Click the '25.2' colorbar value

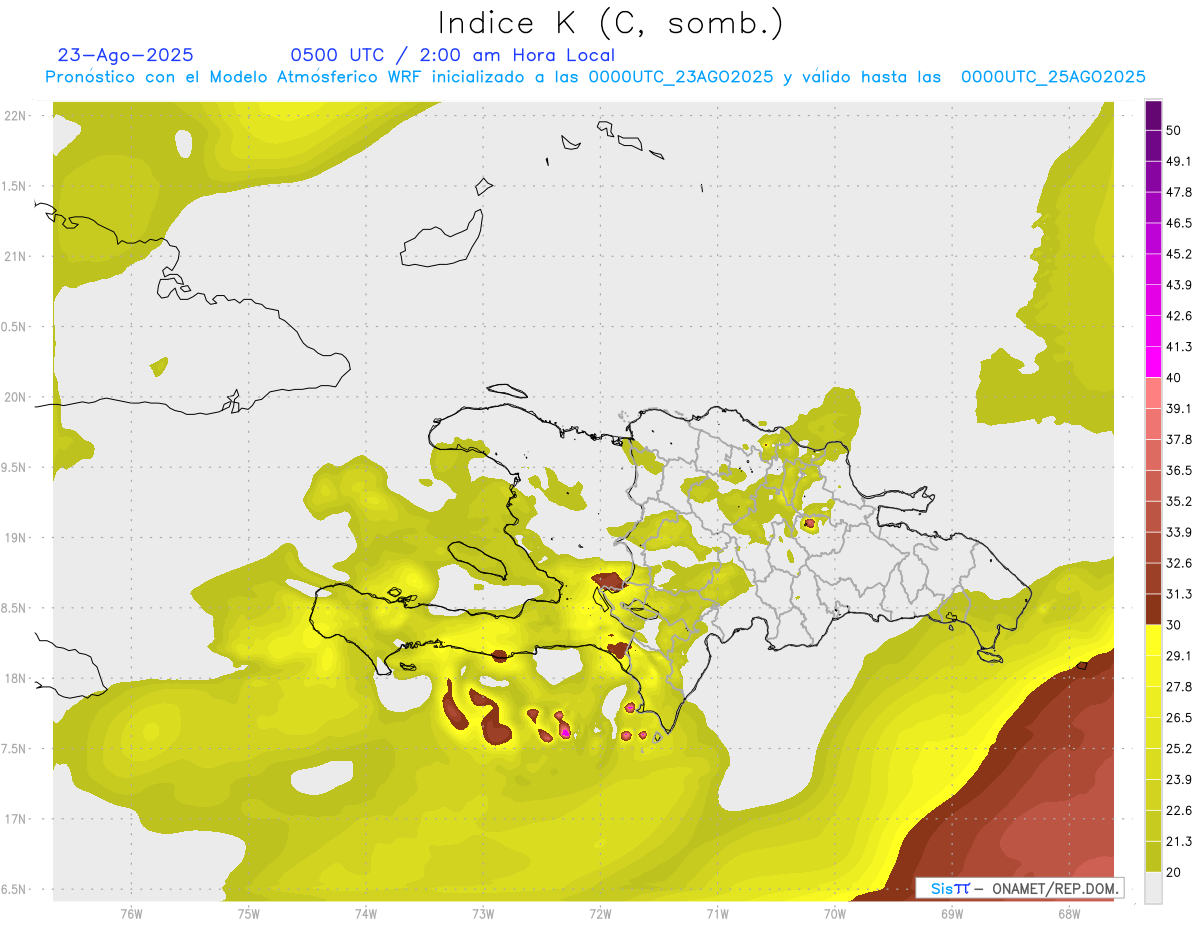click(x=1178, y=749)
